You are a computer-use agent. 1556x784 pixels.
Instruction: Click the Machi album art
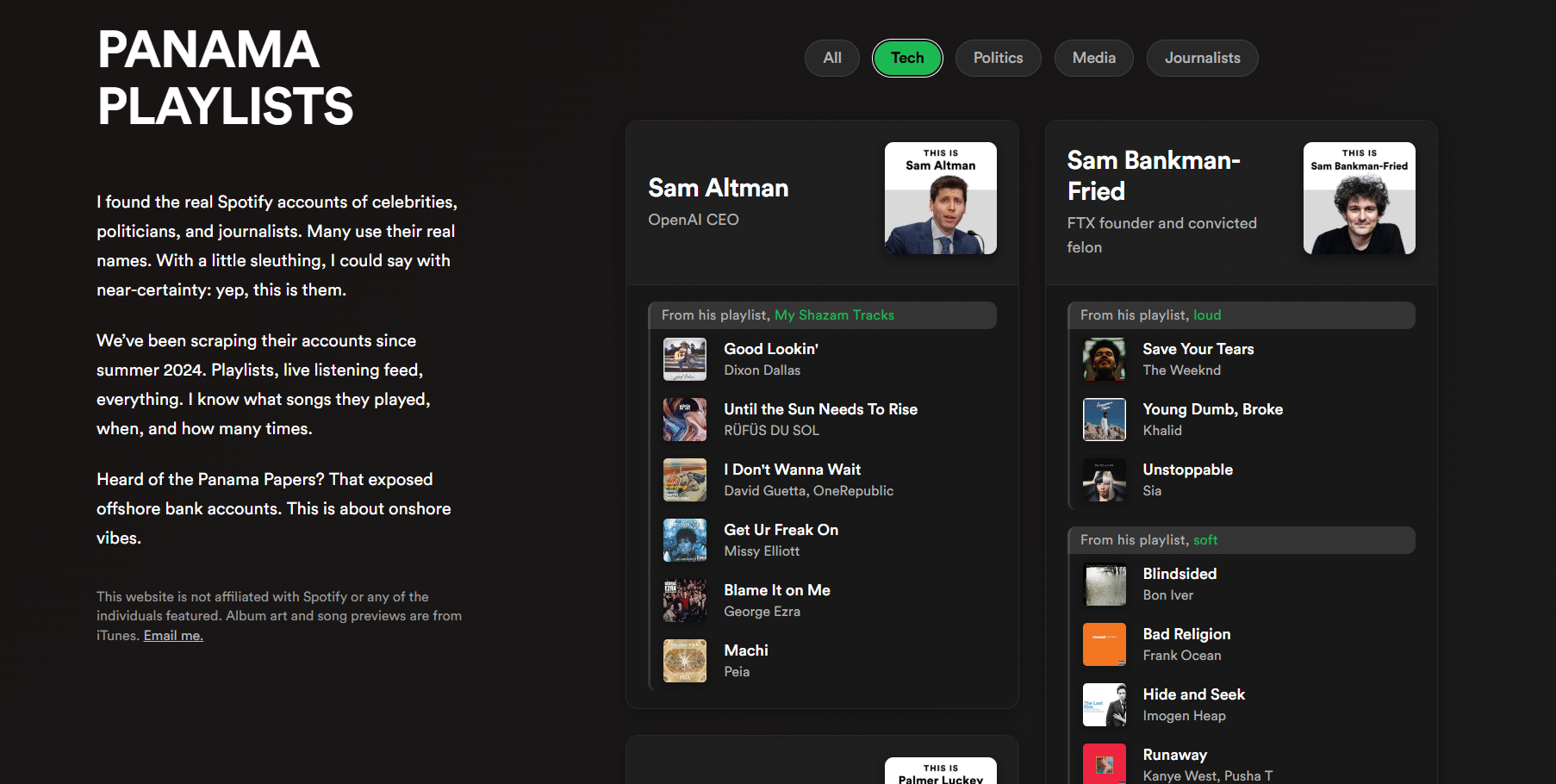(x=685, y=661)
